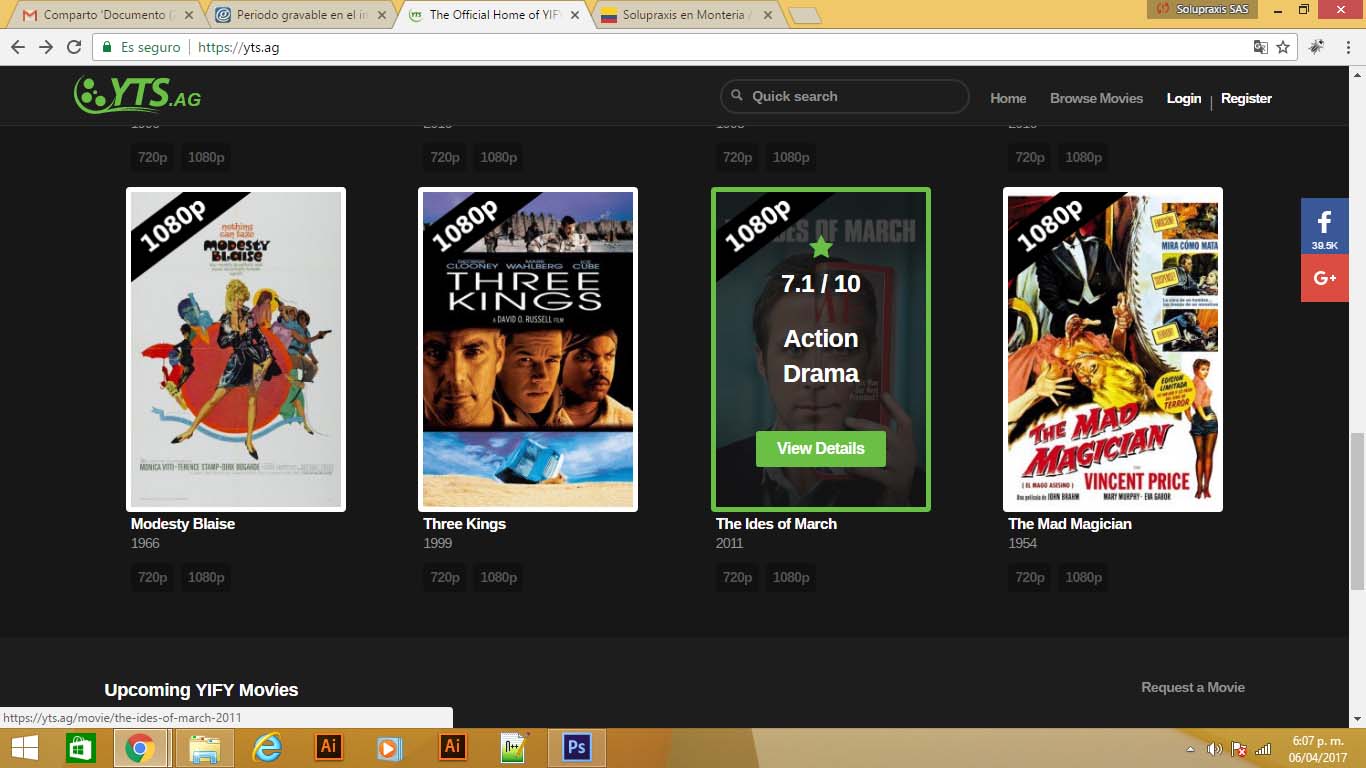Click the Solupraxis SAS profile button

[x=1201, y=9]
